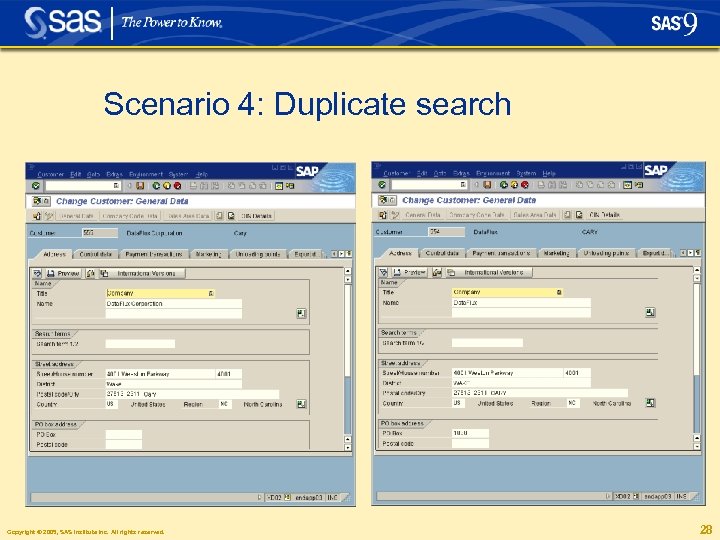Click Company Code Data button in left window
The width and height of the screenshot is (720, 540).
(x=130, y=216)
